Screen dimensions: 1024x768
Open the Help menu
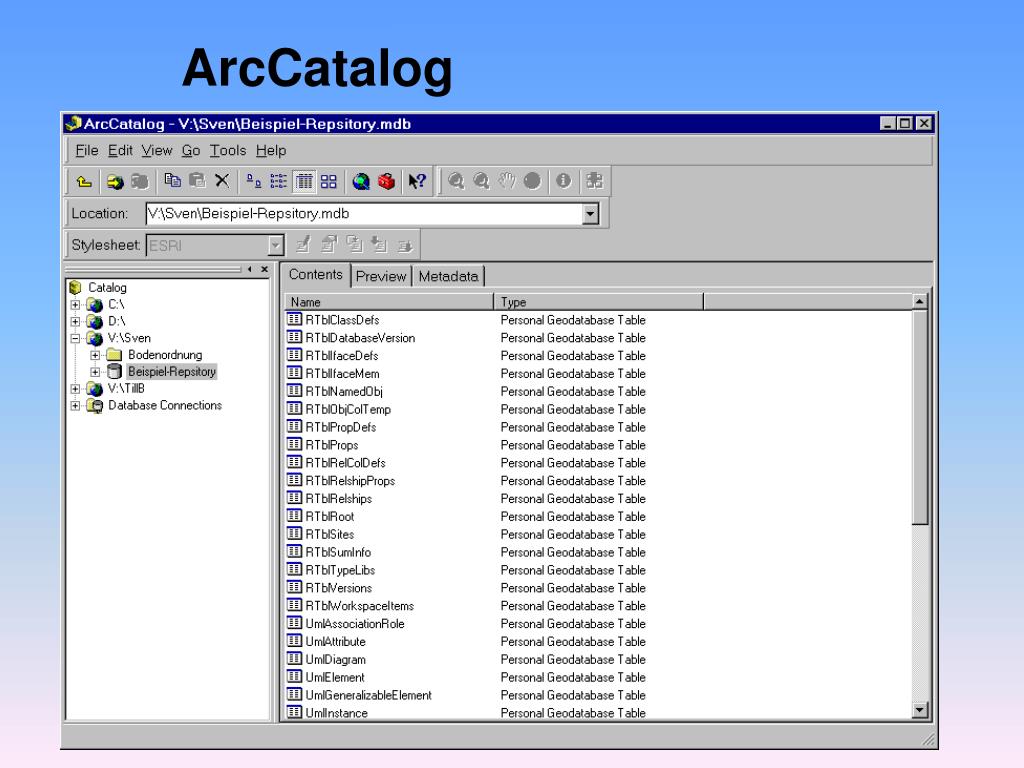click(x=271, y=150)
